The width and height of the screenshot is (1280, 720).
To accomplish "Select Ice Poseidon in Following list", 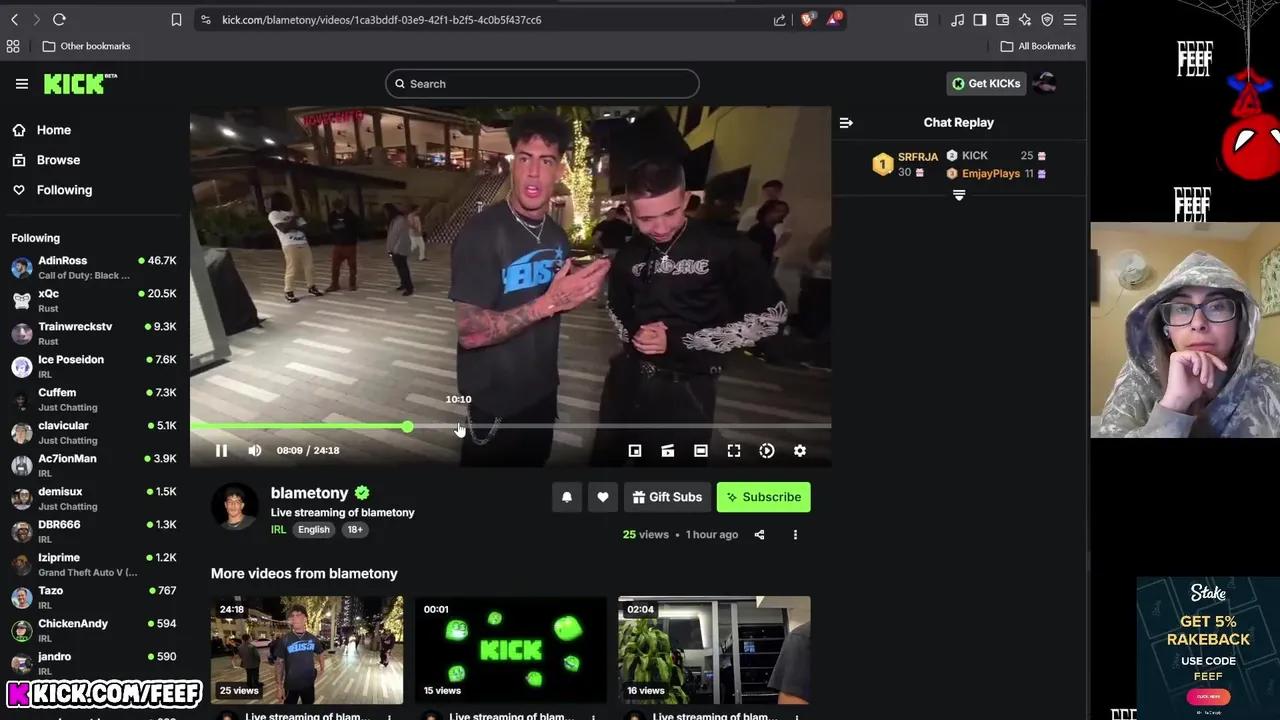I will [x=95, y=367].
